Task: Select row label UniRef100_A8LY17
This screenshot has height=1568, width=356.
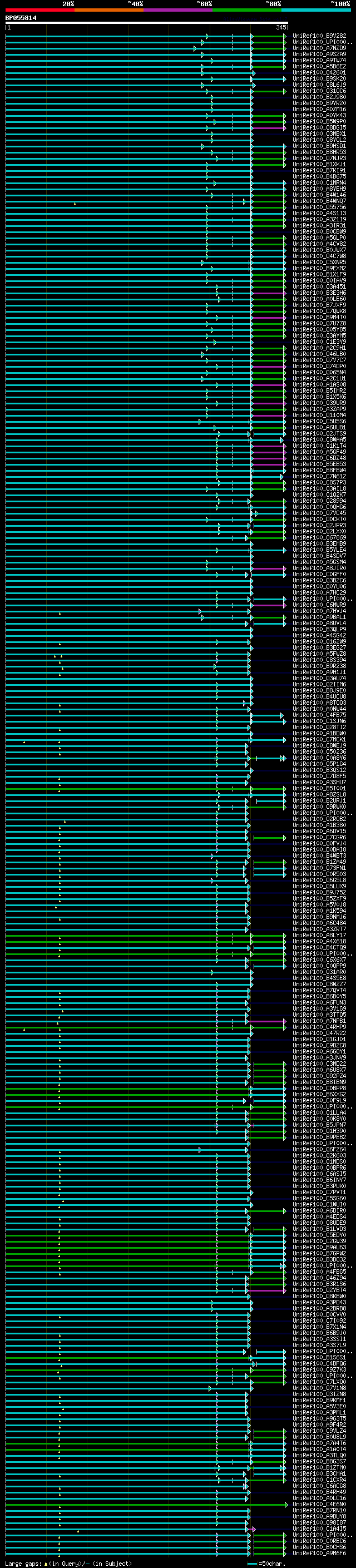Action: (319, 935)
